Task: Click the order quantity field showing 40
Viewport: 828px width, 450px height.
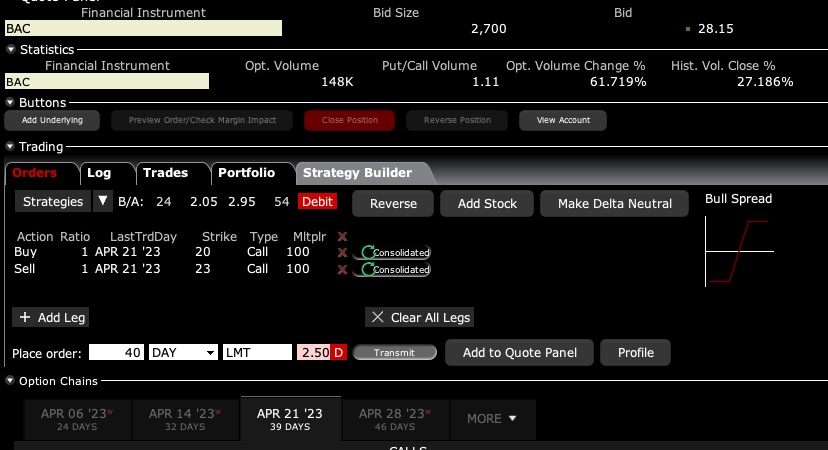Action: (117, 353)
